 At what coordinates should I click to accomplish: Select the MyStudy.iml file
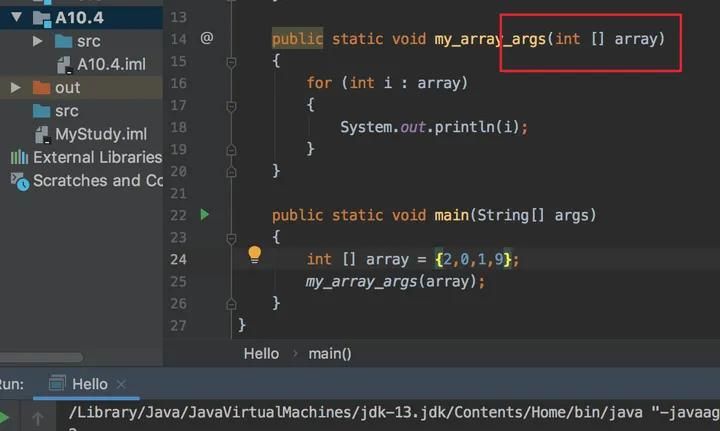(x=100, y=134)
